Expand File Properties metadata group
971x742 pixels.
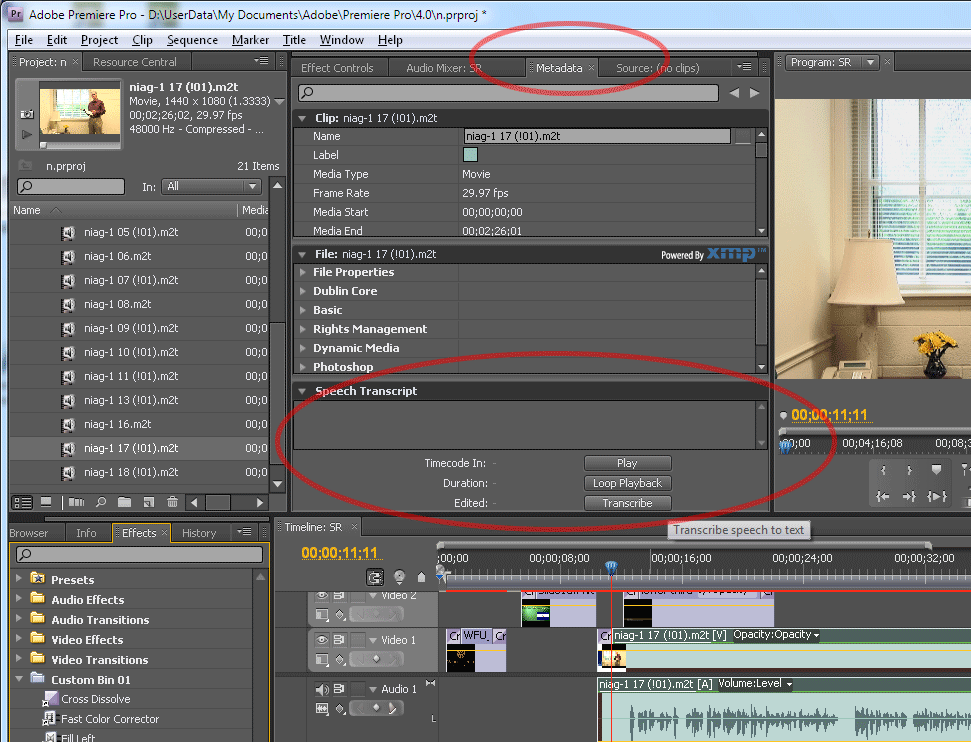pos(303,272)
